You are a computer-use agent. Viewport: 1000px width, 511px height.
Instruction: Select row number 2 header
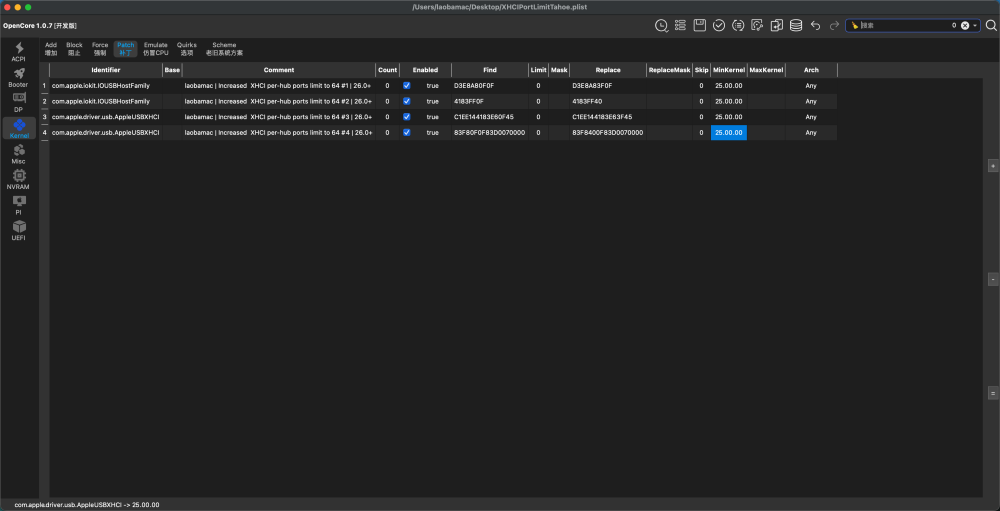[x=45, y=101]
